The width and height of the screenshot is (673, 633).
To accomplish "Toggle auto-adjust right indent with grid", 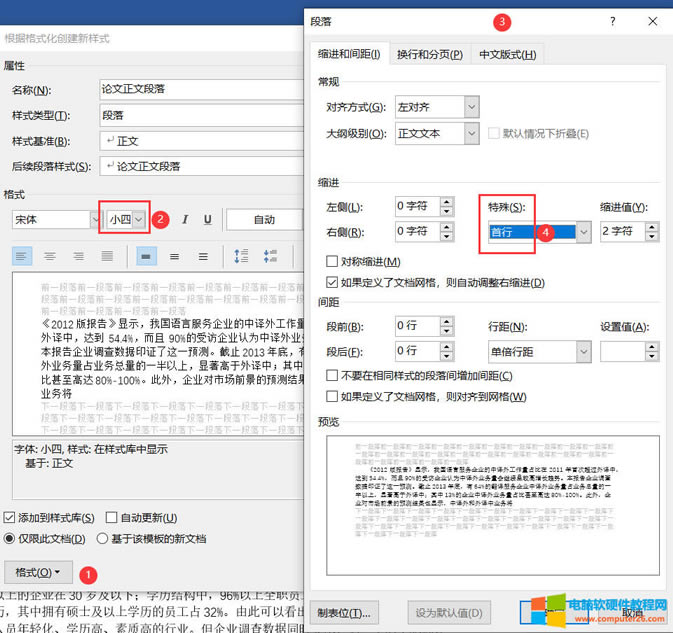I will coord(332,282).
